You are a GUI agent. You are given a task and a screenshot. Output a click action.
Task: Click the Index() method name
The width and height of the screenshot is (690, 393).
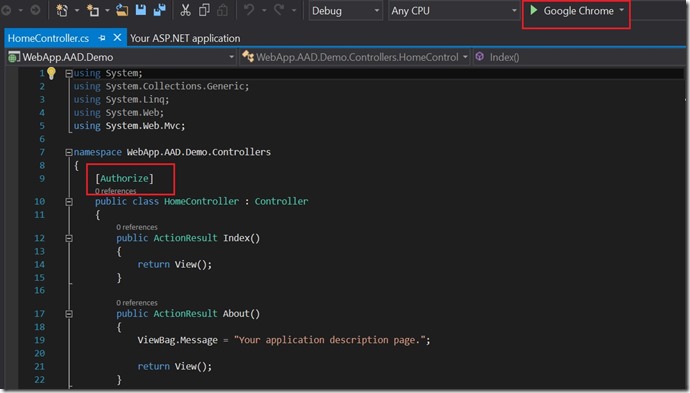click(241, 238)
